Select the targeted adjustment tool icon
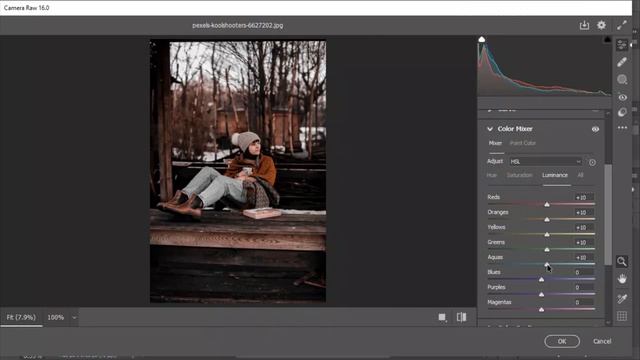640x360 pixels. click(592, 162)
